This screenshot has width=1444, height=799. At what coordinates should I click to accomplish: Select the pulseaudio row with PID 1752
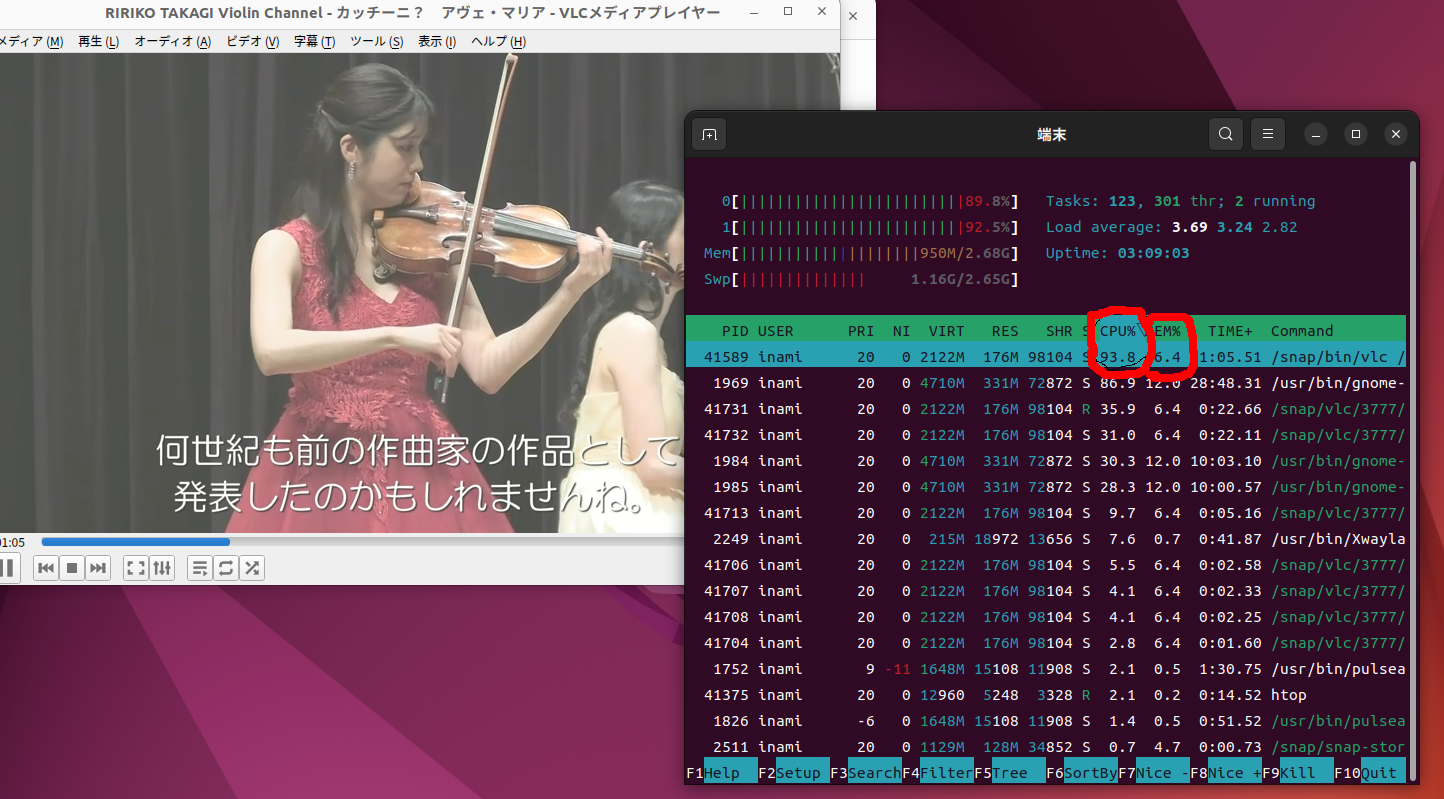point(1046,669)
